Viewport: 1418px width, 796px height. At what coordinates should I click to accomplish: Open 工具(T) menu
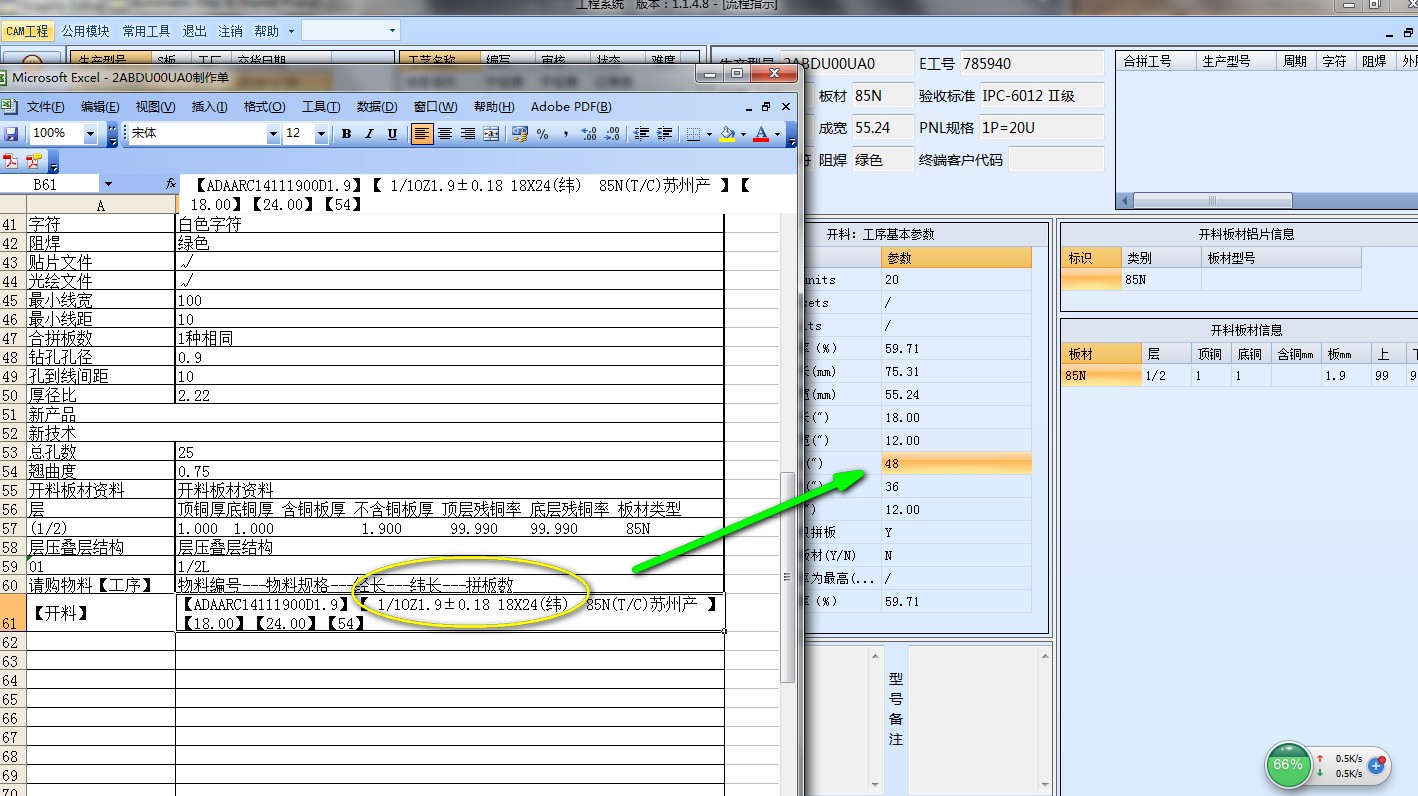[x=321, y=107]
